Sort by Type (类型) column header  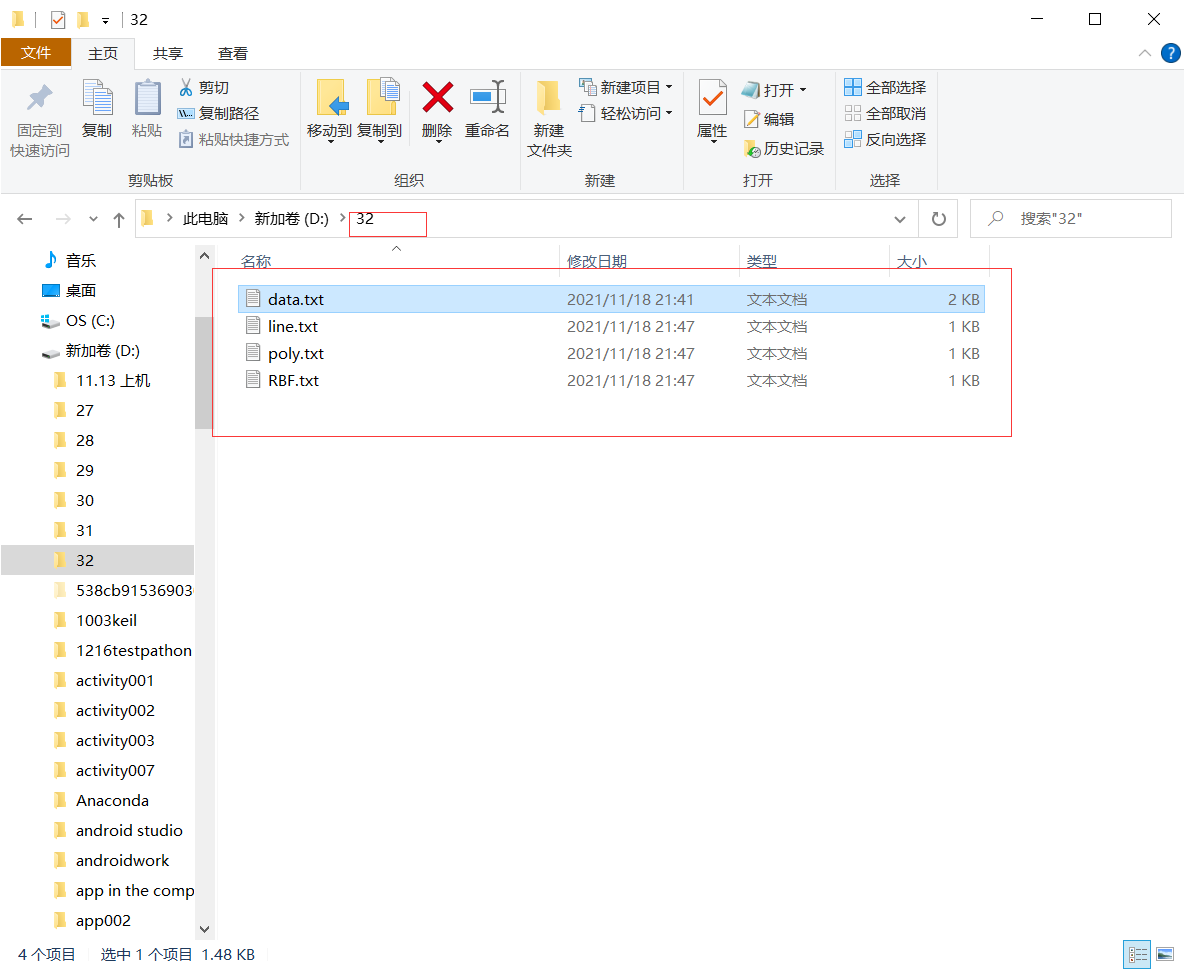[x=761, y=261]
